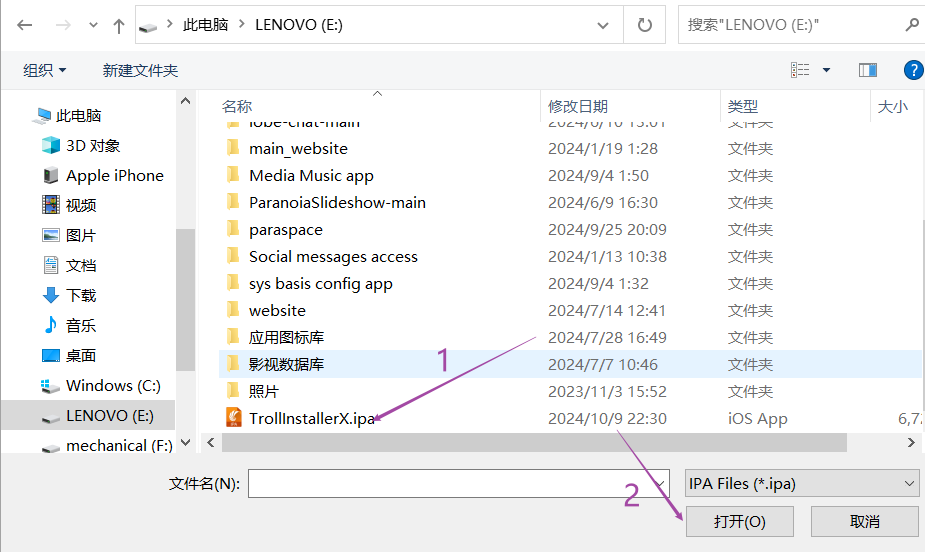Click the TrollInstallerX.ipa file icon

(233, 418)
